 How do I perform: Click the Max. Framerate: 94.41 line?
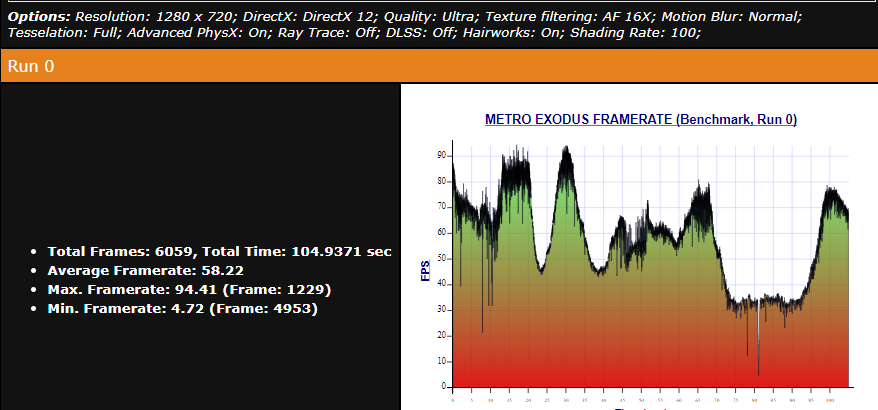coord(189,290)
